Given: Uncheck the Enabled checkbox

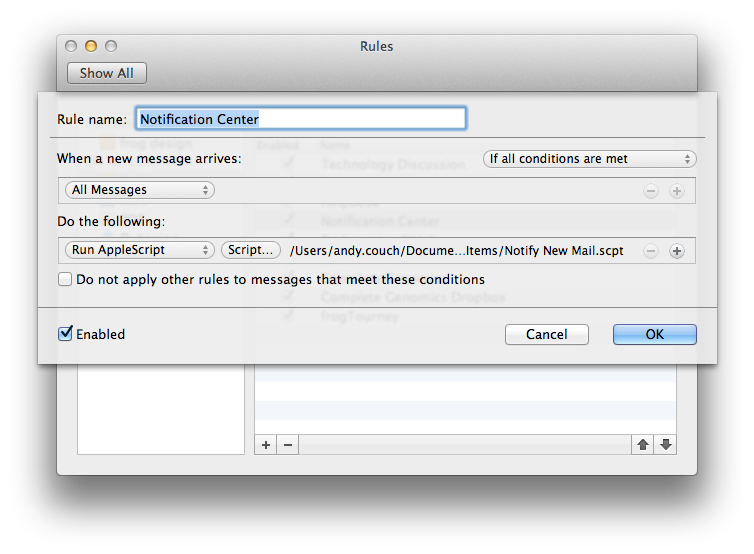Looking at the screenshot, I should tap(65, 334).
